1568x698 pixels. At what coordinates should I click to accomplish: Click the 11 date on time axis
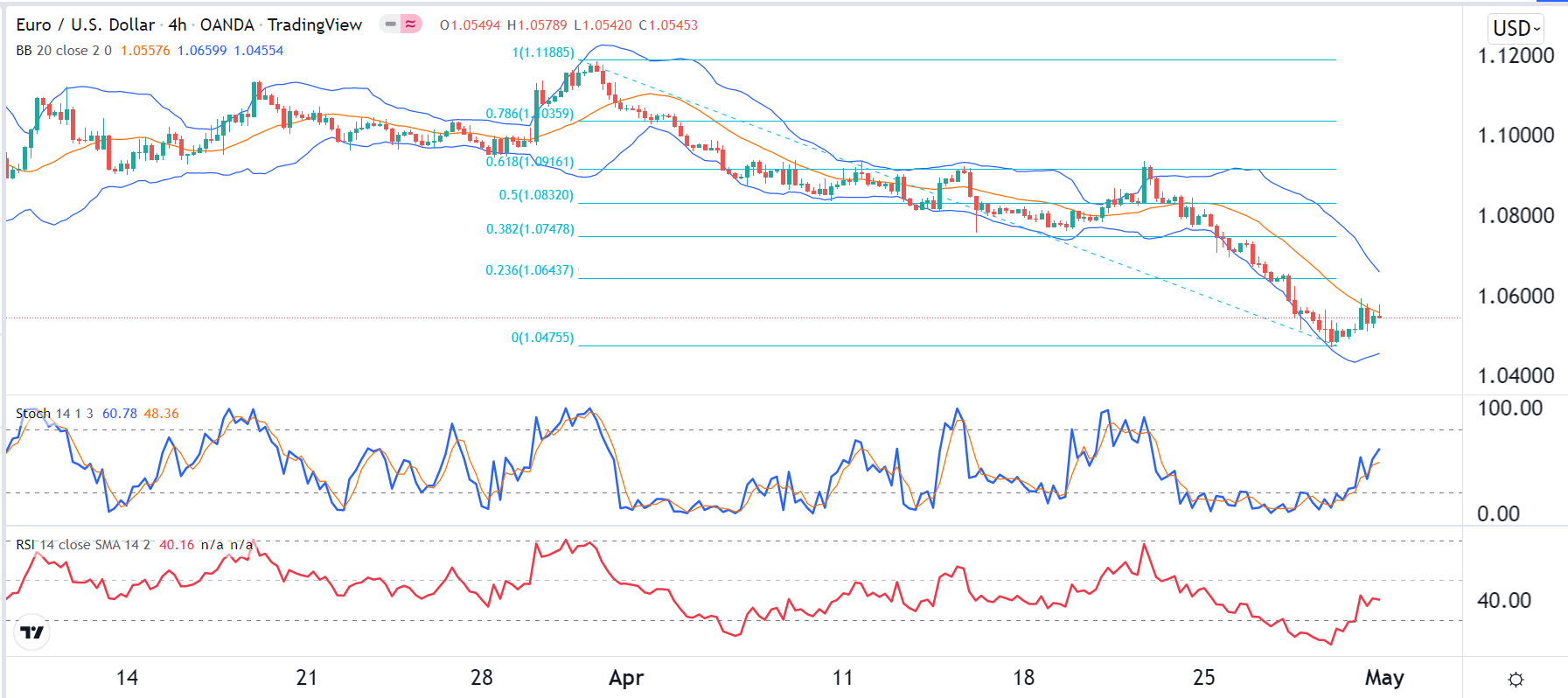click(x=842, y=678)
